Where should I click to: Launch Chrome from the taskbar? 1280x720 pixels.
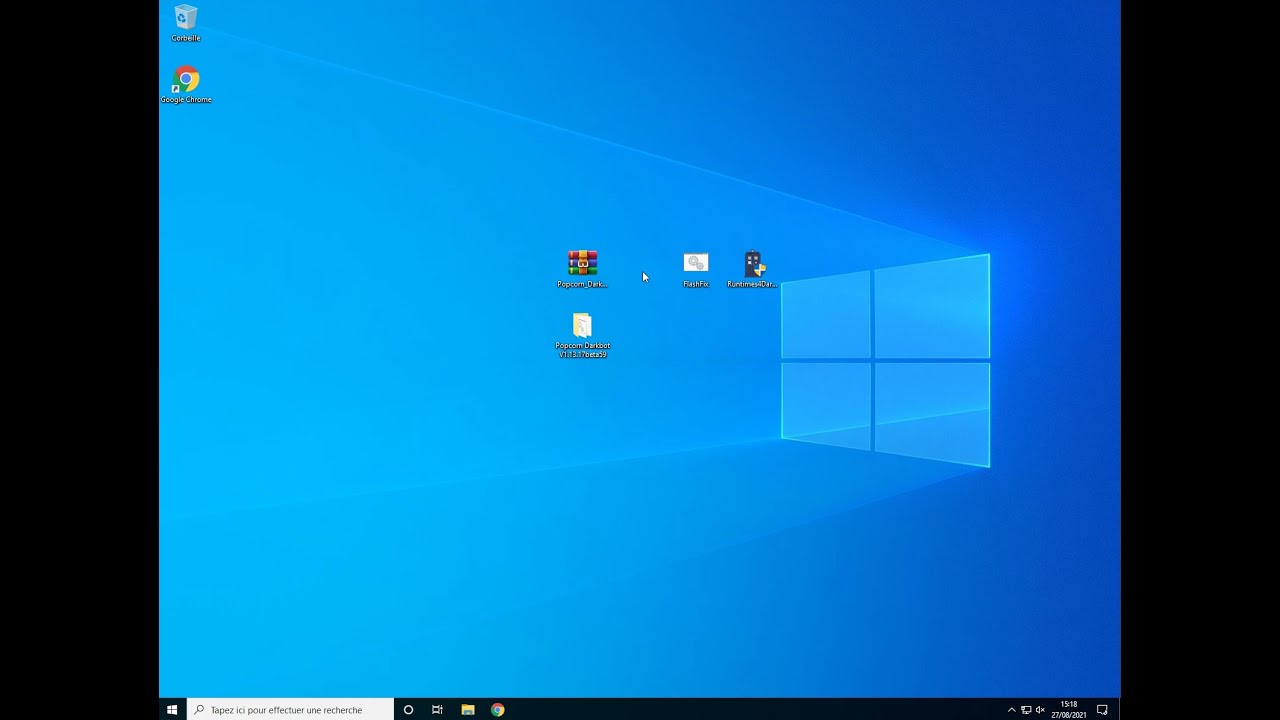click(x=497, y=710)
